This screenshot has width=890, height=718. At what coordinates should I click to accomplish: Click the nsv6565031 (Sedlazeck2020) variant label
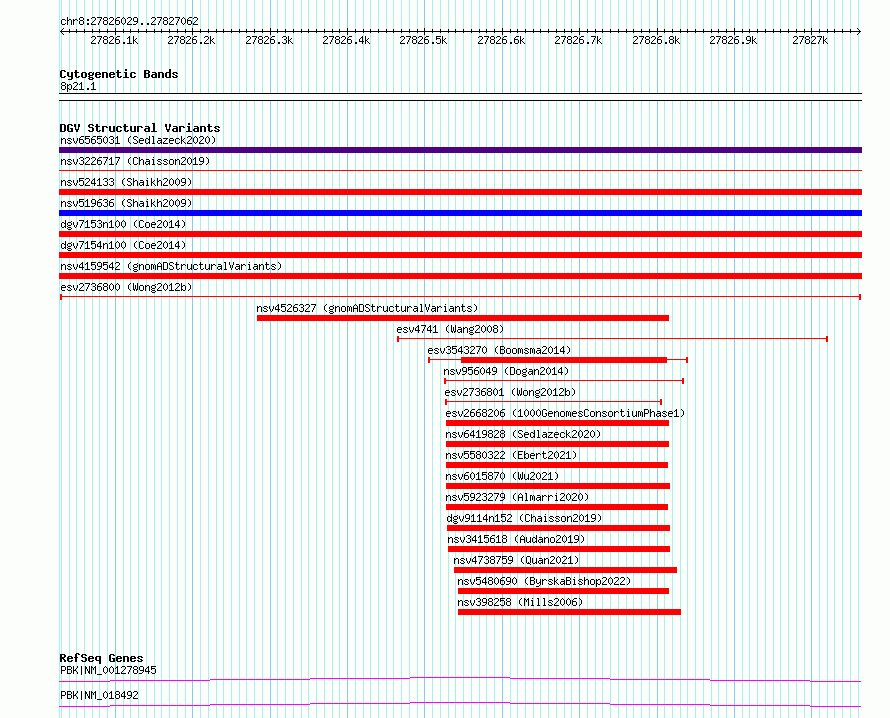[x=138, y=140]
